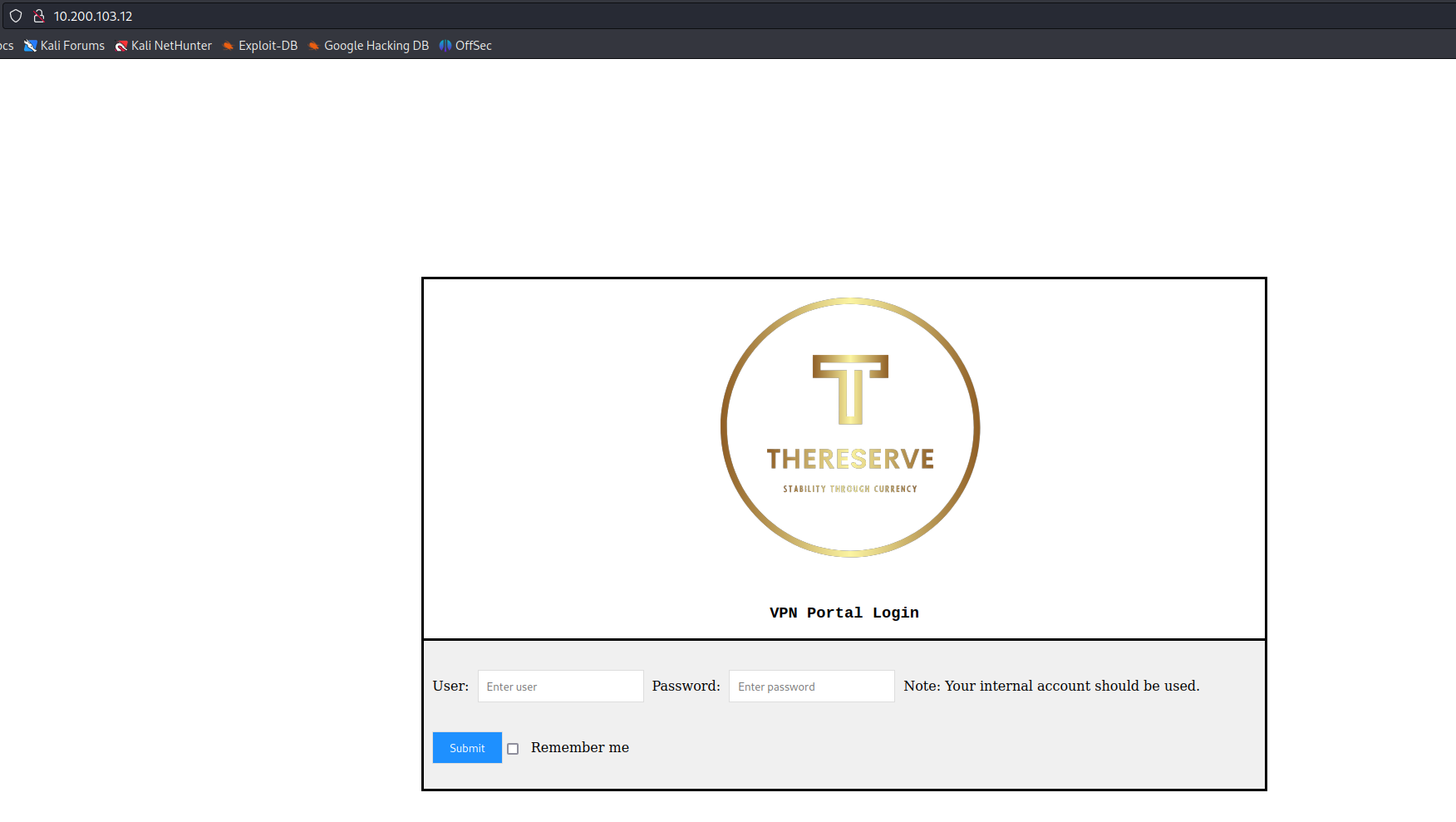
Task: Click the 'VPN Portal Login' heading
Action: (844, 613)
